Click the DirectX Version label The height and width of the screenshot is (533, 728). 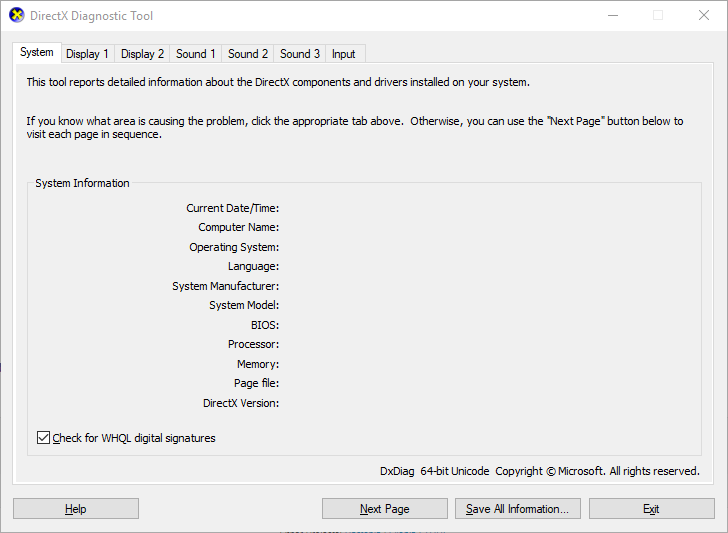click(x=241, y=403)
